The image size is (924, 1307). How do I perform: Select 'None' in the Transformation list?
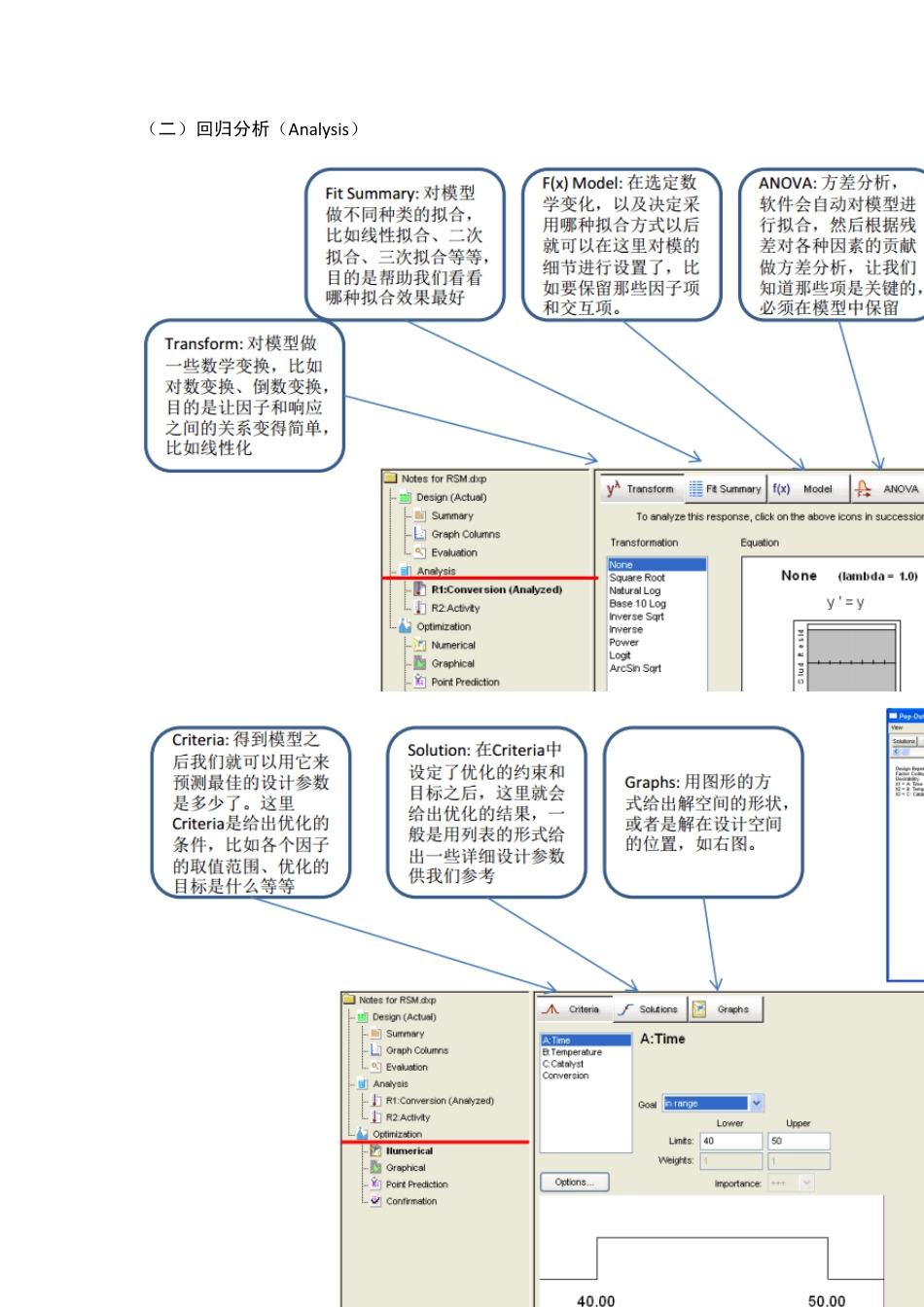point(657,565)
